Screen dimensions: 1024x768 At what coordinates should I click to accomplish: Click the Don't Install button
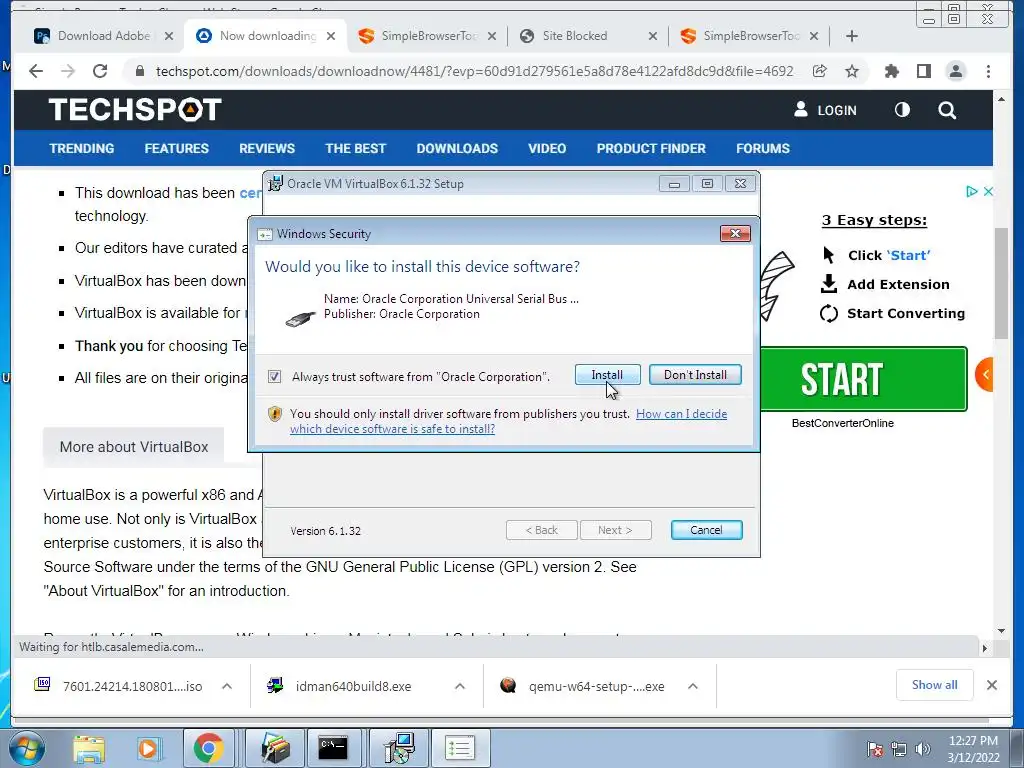pyautogui.click(x=696, y=375)
